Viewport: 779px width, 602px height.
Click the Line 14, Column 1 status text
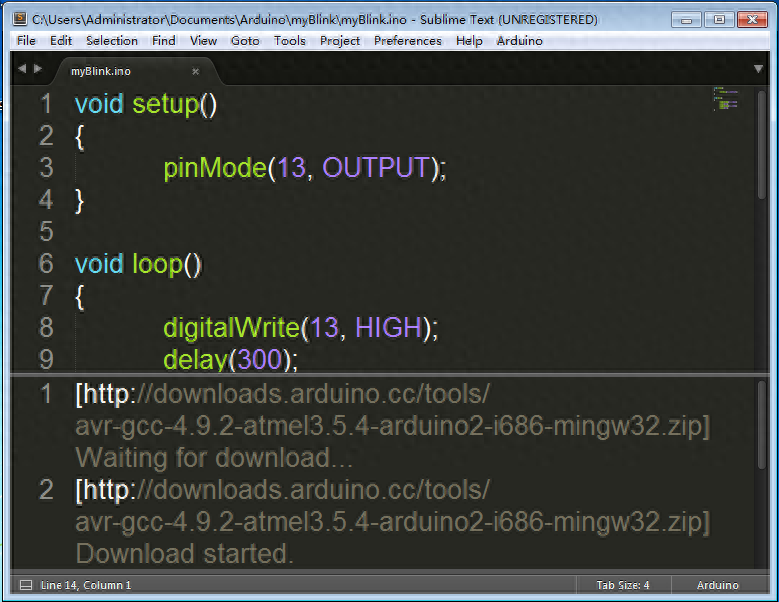(86, 585)
